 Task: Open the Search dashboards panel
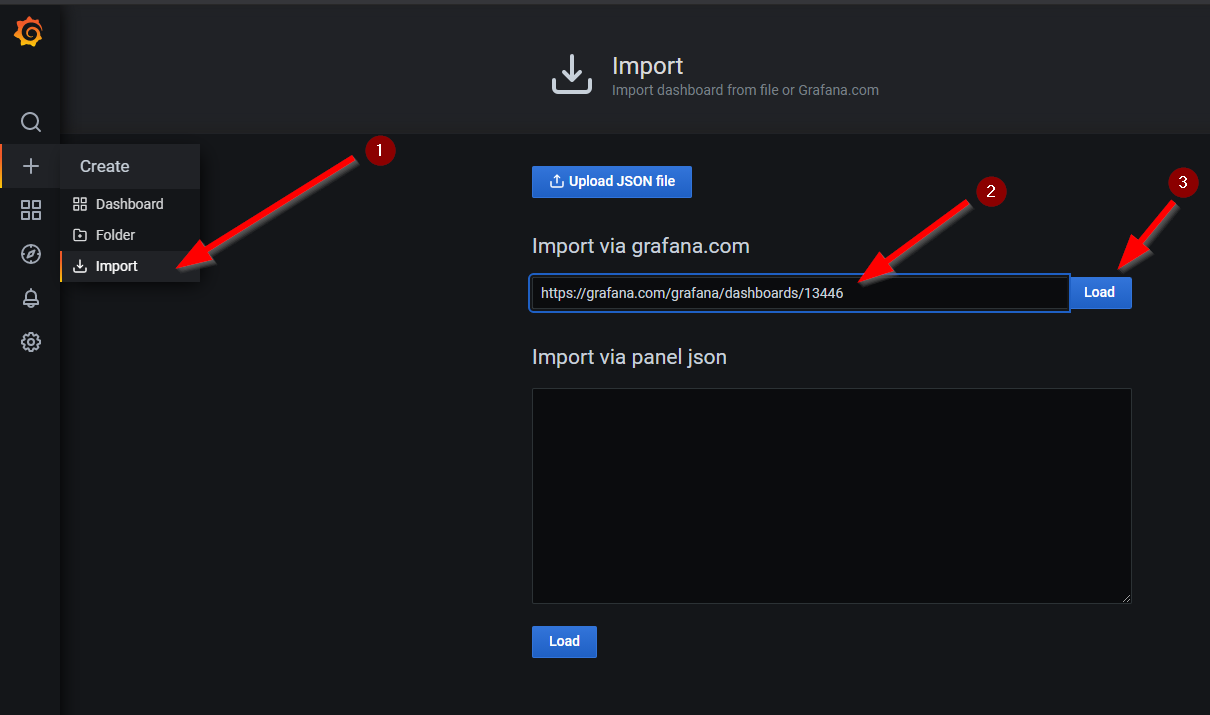point(30,122)
